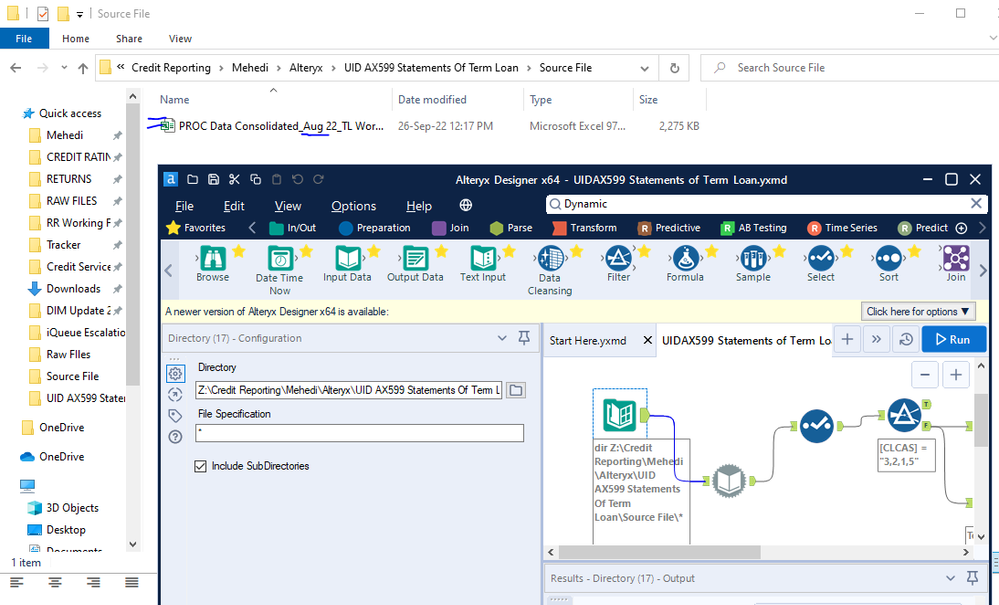Screen dimensions: 999x605
Task: Expand the Results panel dropdown chevron
Action: [951, 578]
